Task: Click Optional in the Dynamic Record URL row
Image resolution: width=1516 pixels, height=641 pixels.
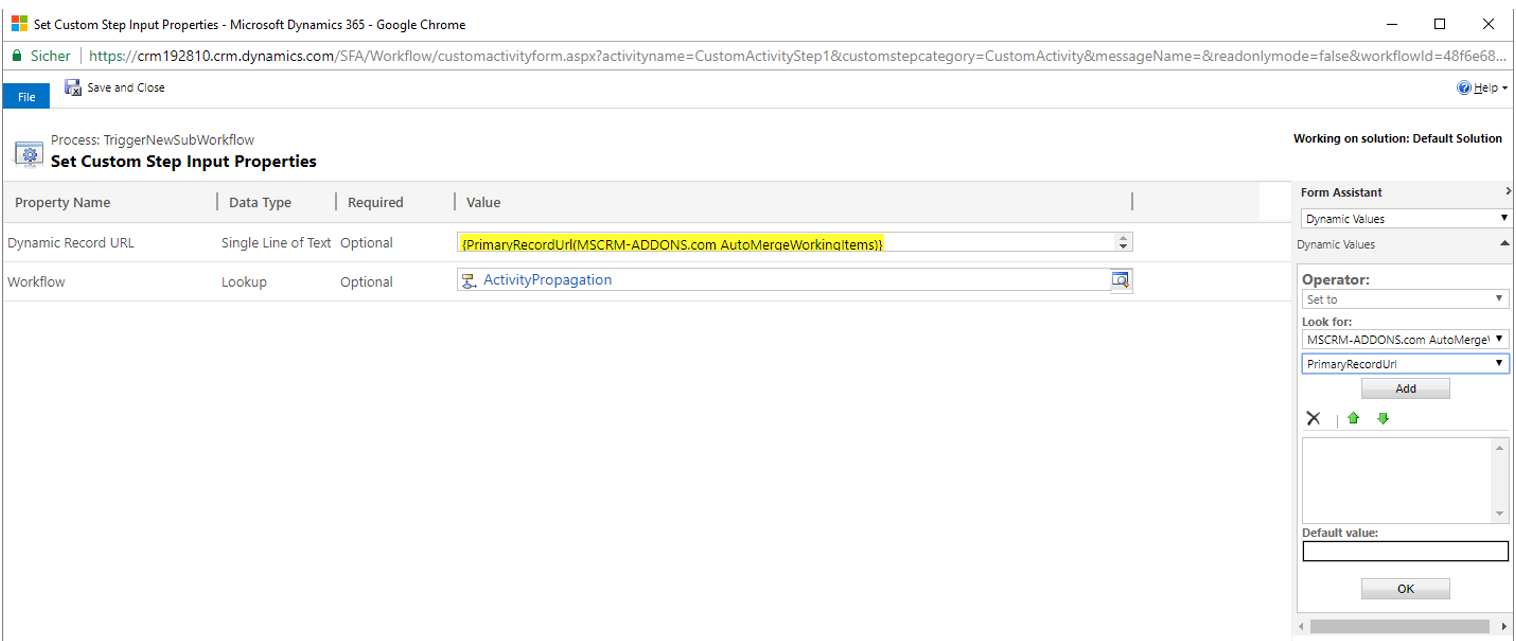Action: click(x=366, y=242)
